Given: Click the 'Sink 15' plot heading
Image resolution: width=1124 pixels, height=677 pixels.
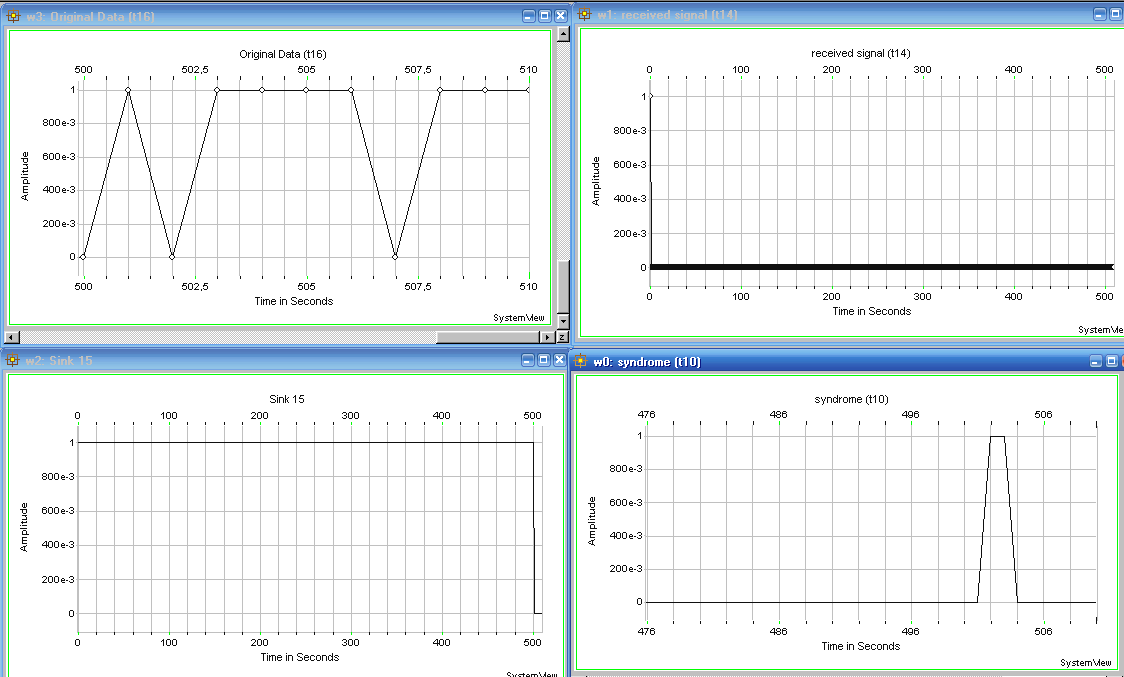Looking at the screenshot, I should 287,399.
